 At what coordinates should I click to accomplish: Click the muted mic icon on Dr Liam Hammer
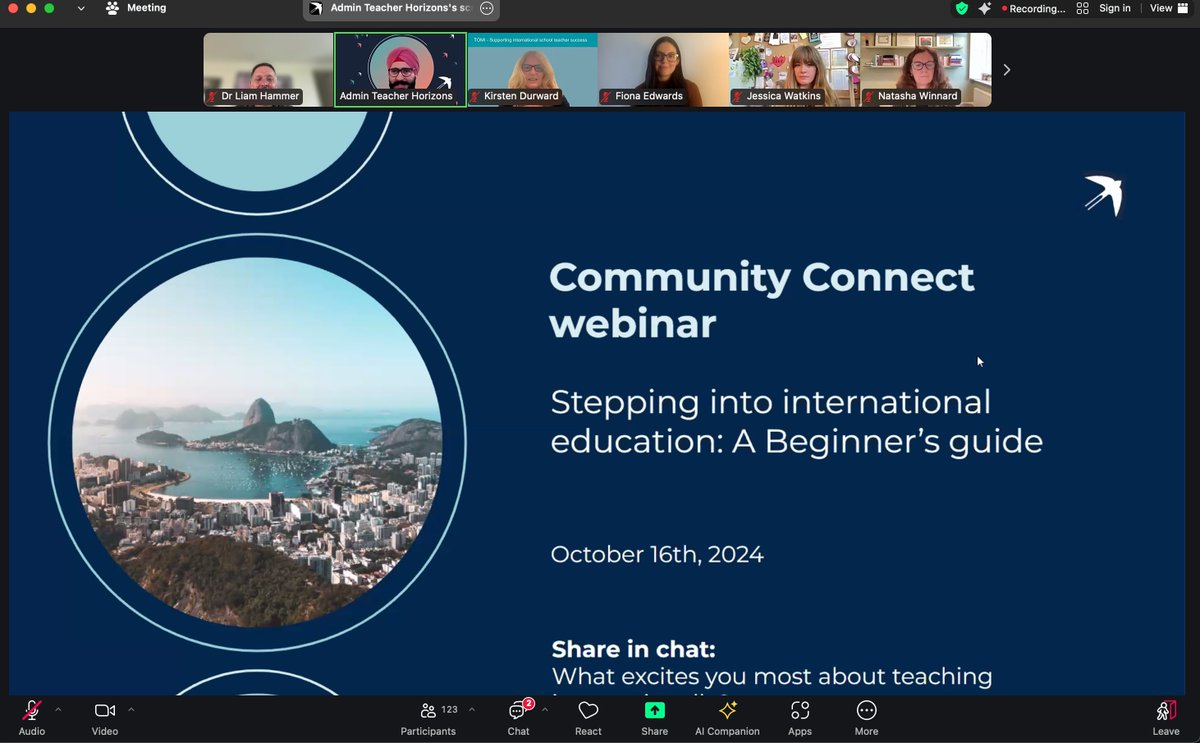point(213,96)
